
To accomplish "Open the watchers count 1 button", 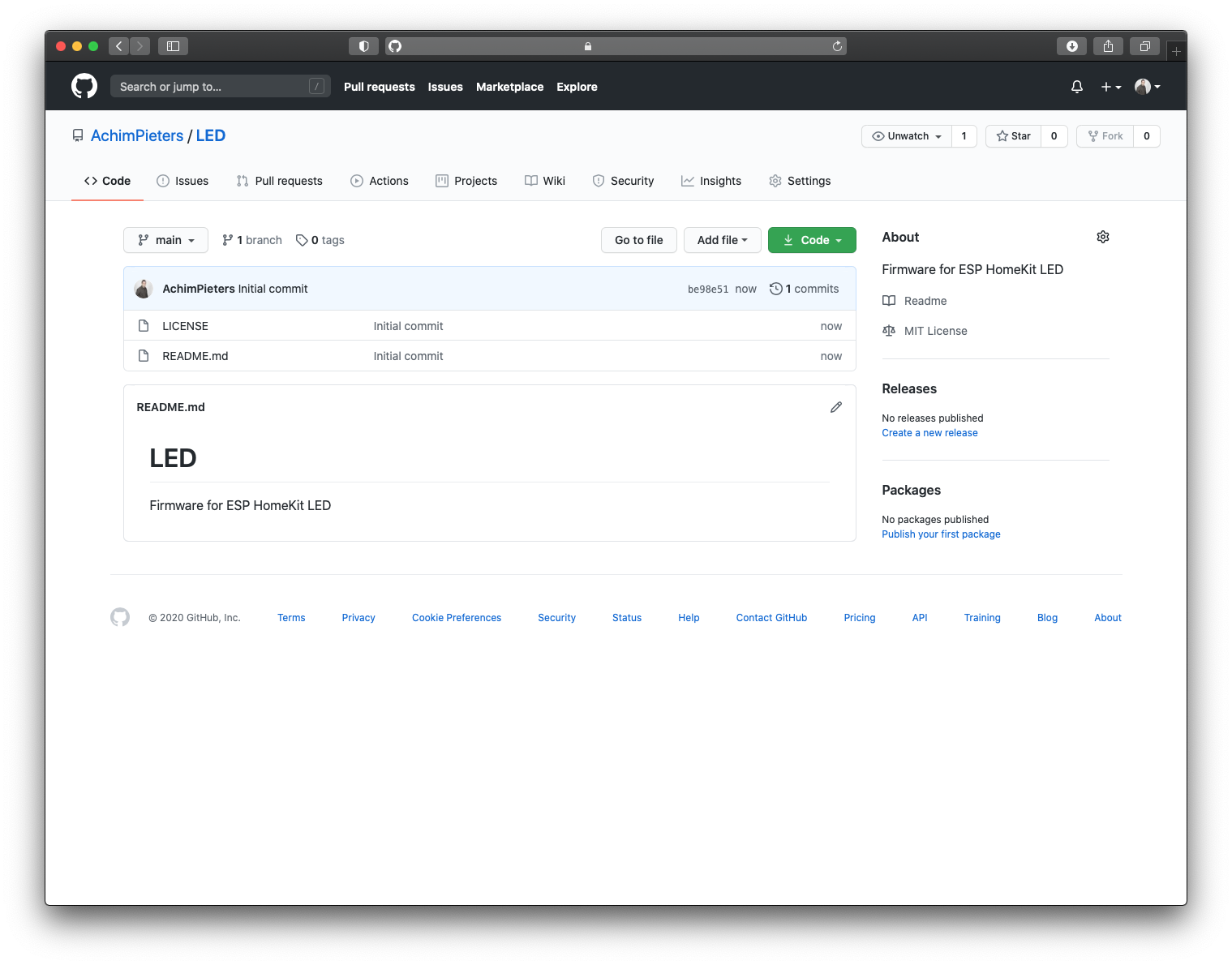I will (964, 136).
